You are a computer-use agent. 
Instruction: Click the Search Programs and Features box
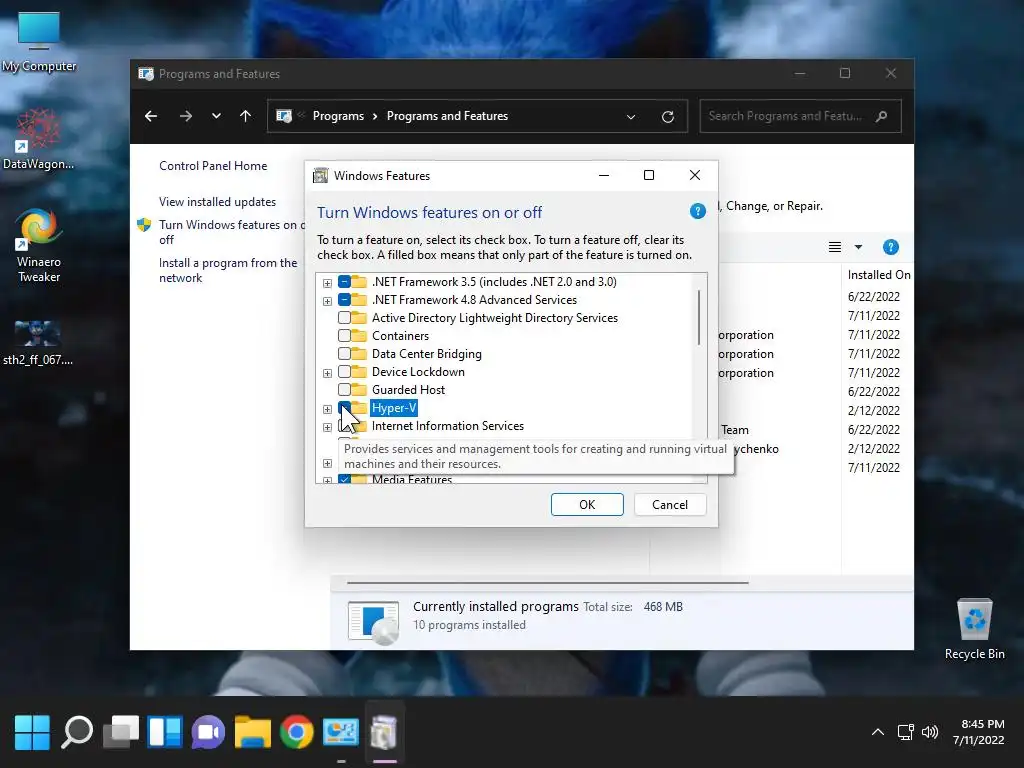click(x=800, y=116)
